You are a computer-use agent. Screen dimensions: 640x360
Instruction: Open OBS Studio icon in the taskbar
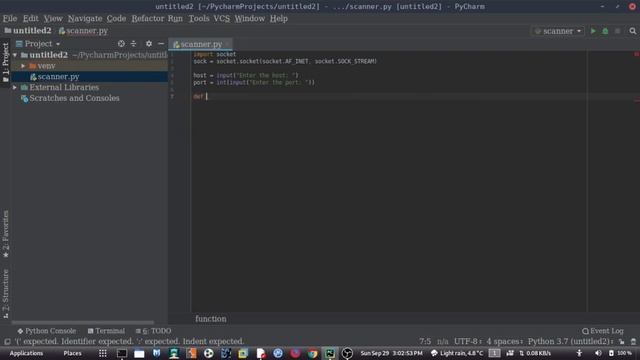tap(347, 353)
